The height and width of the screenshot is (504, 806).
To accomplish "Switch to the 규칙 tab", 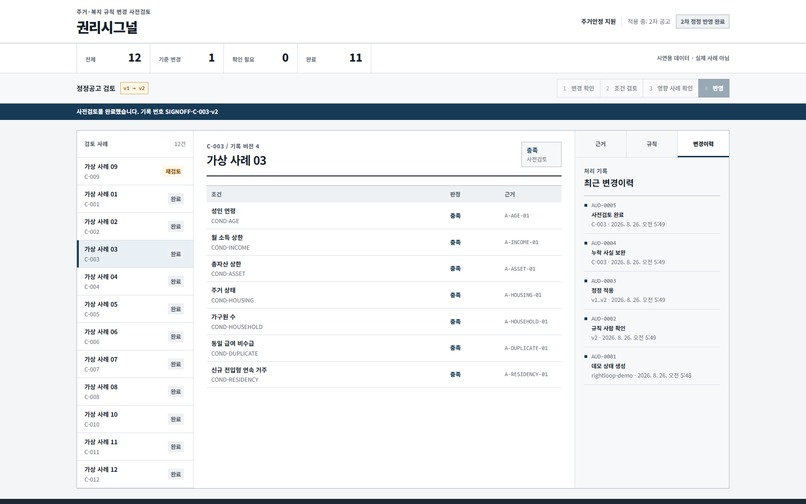I will (x=652, y=144).
